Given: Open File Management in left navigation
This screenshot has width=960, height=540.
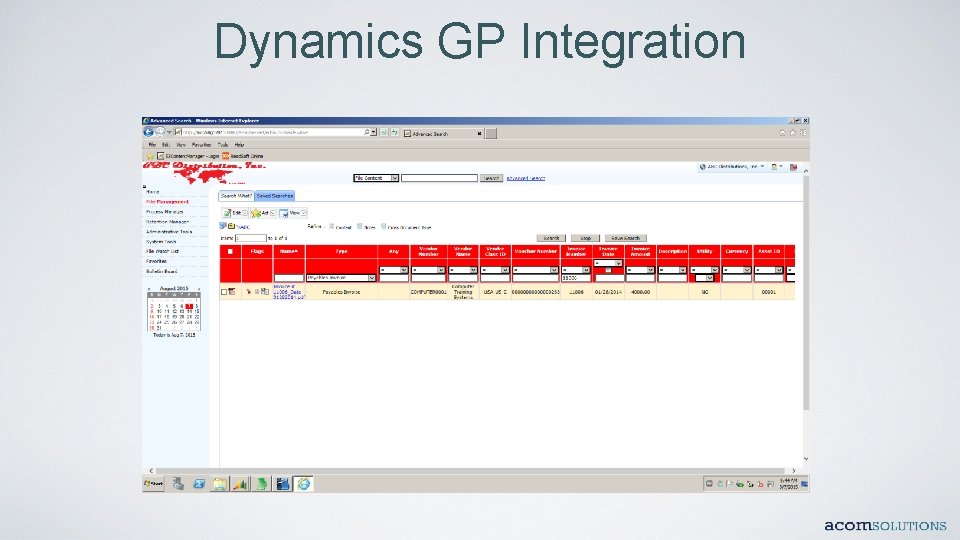Looking at the screenshot, I should click(167, 202).
